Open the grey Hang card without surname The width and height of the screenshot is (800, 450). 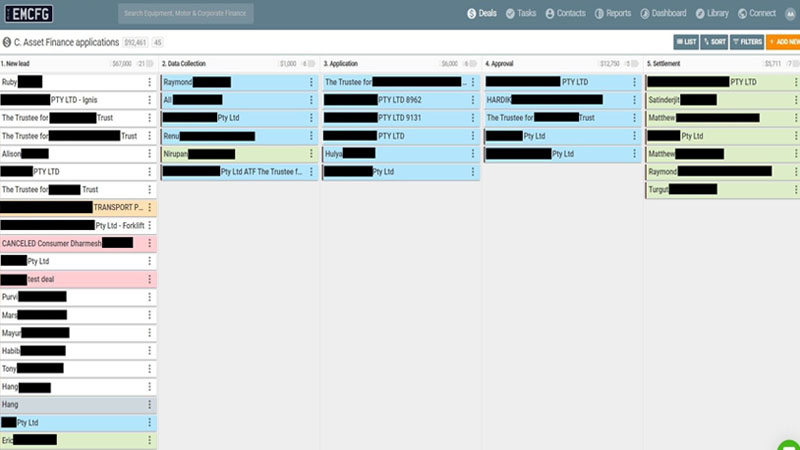(x=78, y=405)
